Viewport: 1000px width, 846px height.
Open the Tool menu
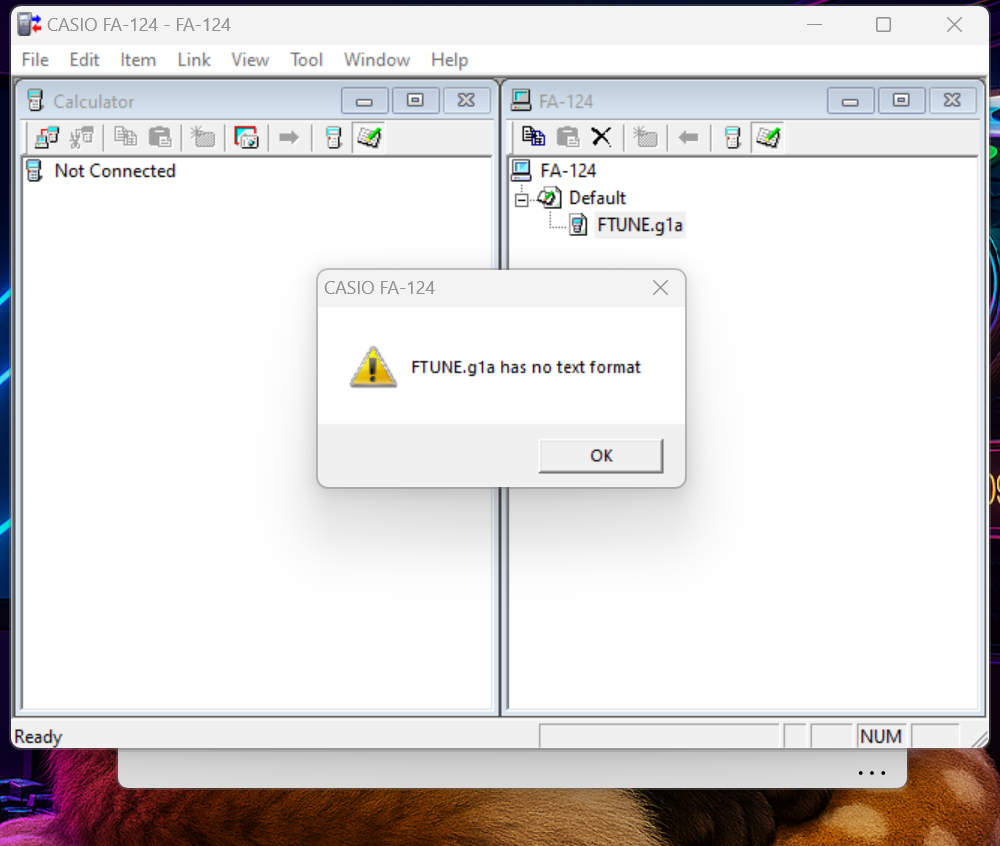coord(306,60)
